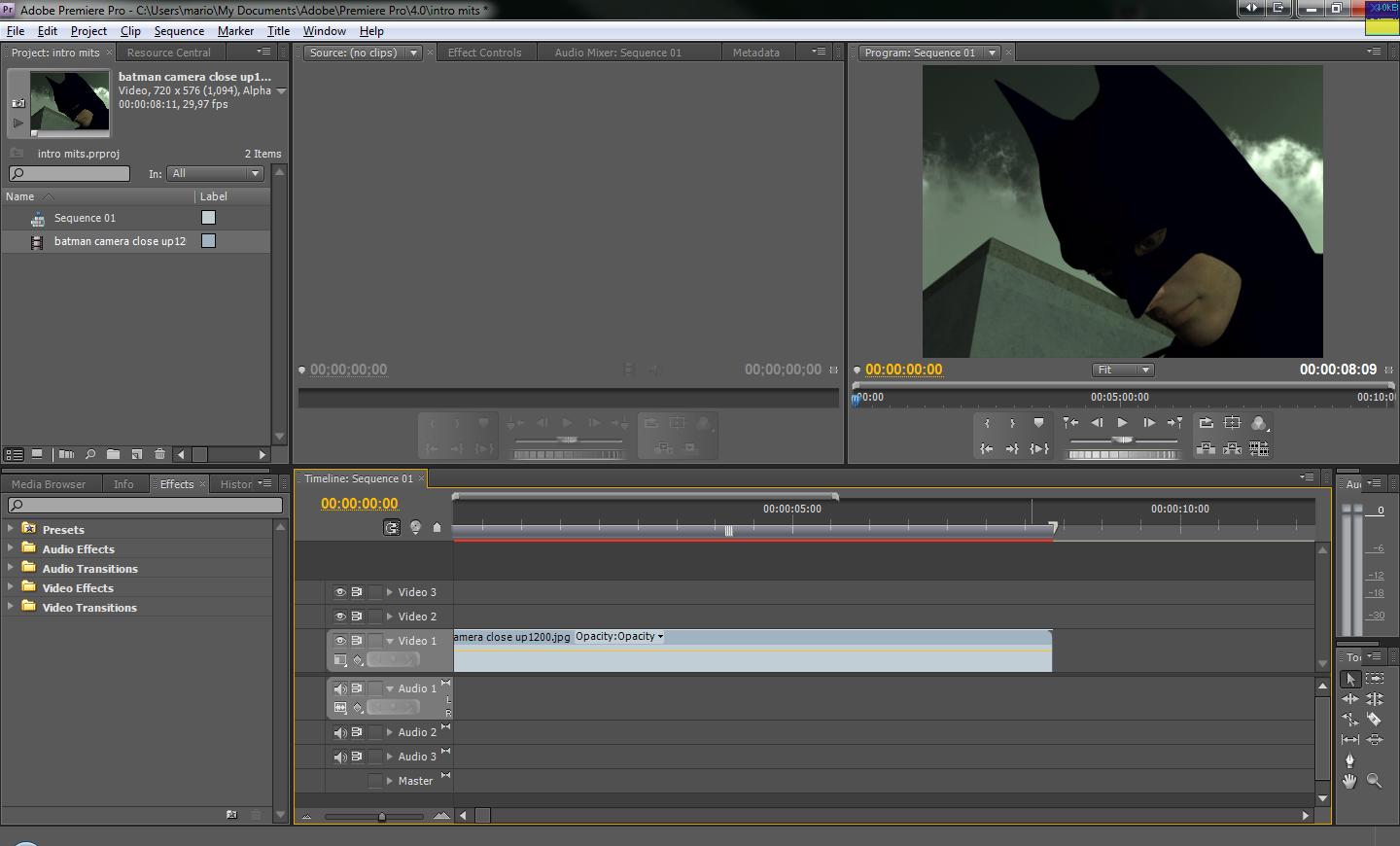The width and height of the screenshot is (1400, 846).
Task: Expand the Video 3 track
Action: point(390,592)
